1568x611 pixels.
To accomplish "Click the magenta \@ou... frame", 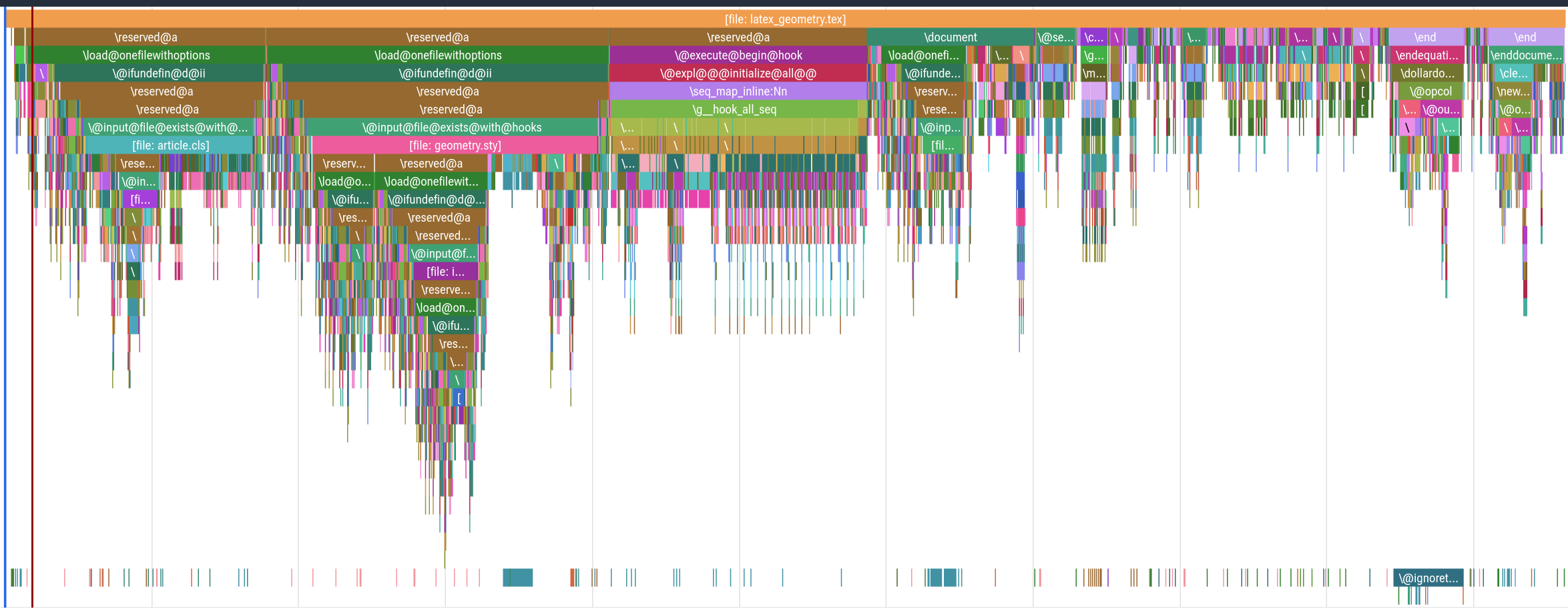I will pyautogui.click(x=1441, y=110).
